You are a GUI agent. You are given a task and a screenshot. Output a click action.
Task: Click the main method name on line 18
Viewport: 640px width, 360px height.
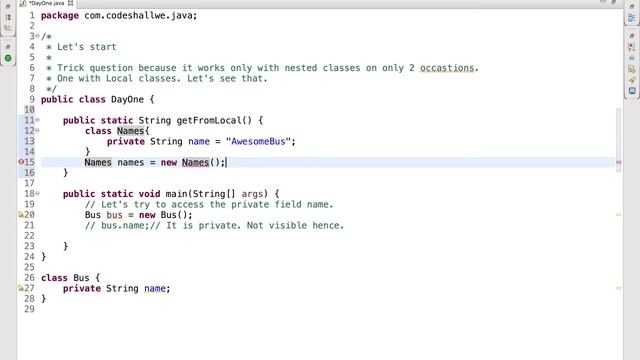click(x=176, y=194)
